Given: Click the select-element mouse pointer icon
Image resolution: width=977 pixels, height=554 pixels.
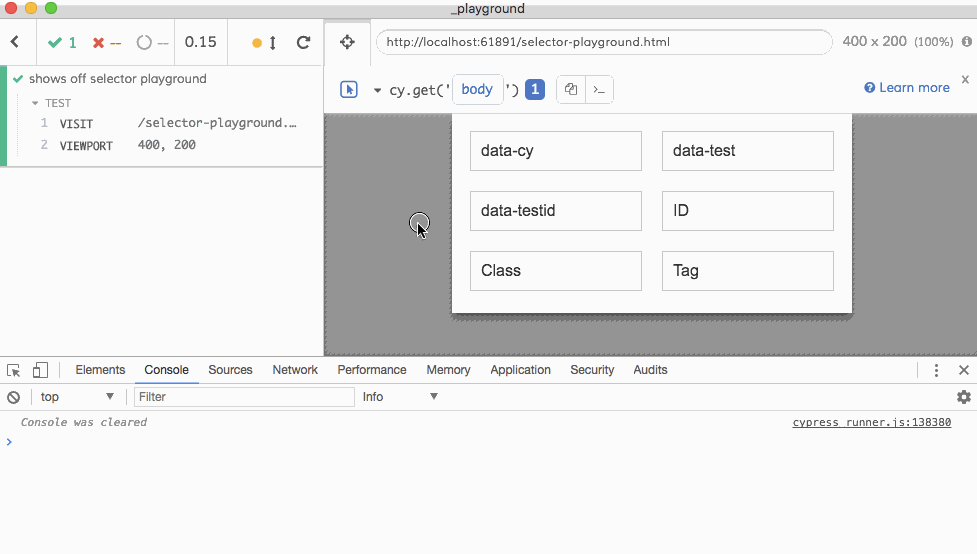Looking at the screenshot, I should (x=349, y=90).
